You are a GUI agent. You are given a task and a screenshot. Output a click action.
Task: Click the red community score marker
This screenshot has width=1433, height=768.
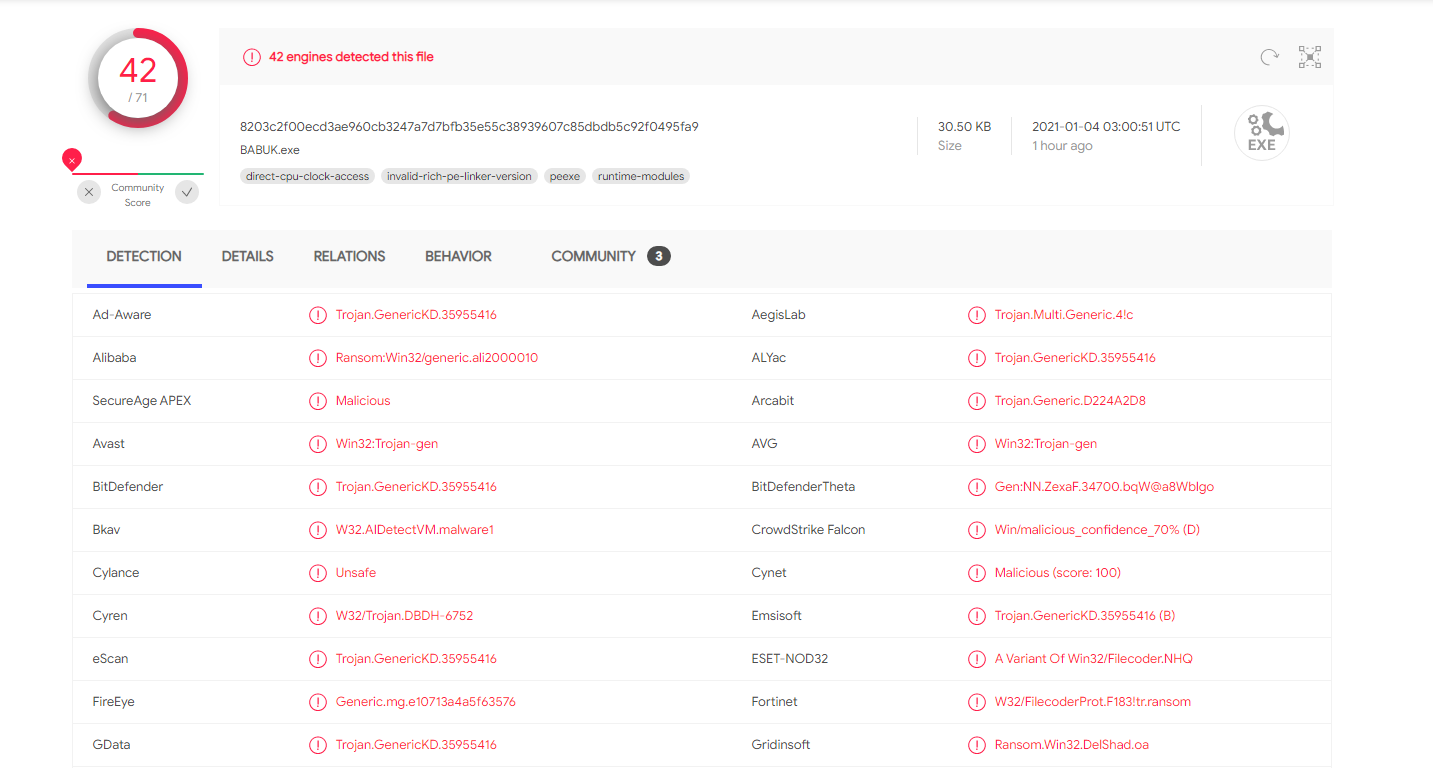coord(72,159)
